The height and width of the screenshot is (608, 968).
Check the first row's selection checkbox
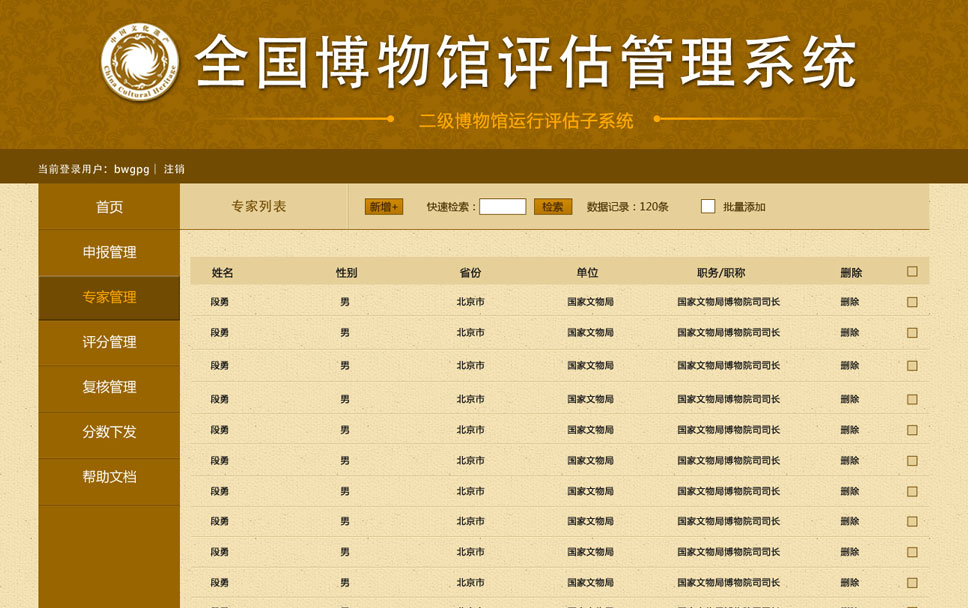(912, 302)
